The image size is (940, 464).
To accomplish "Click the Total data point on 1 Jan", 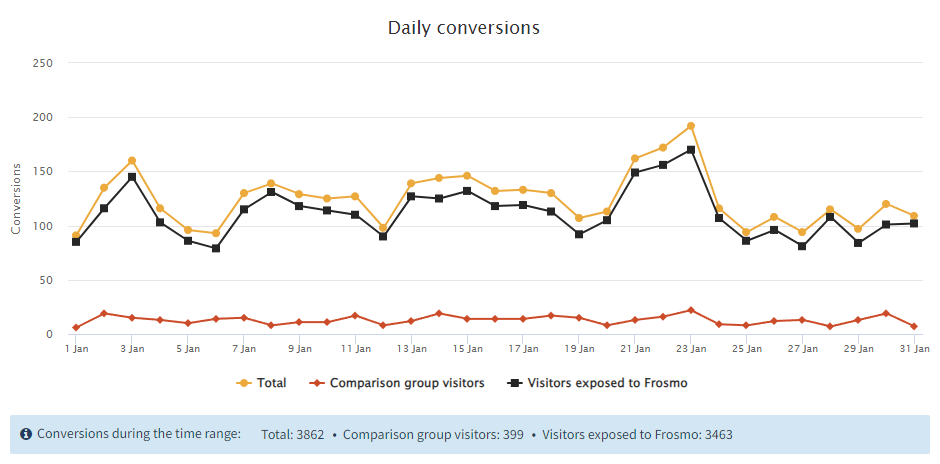I will point(76,236).
